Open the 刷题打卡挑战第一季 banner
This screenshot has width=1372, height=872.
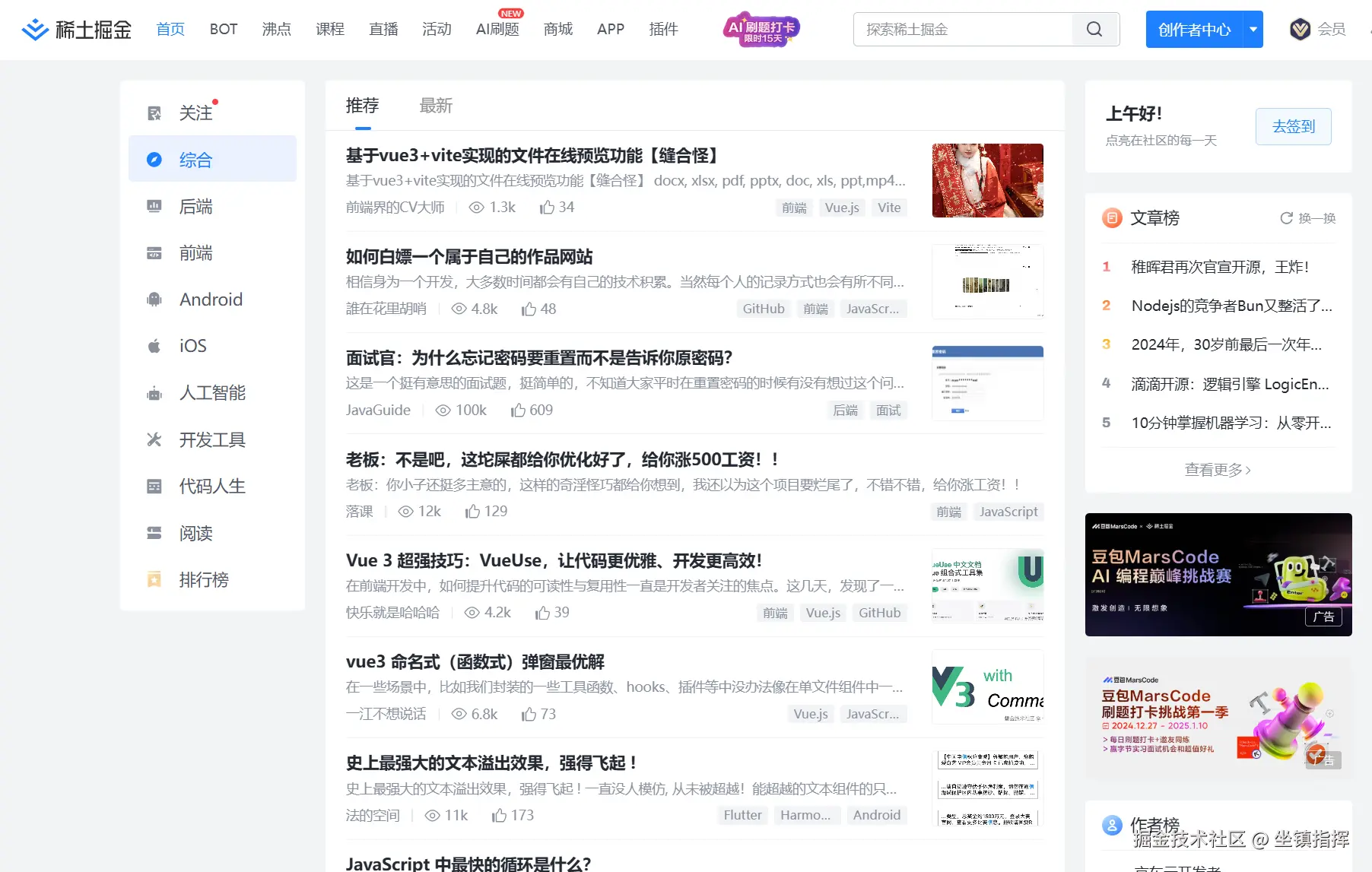1218,718
